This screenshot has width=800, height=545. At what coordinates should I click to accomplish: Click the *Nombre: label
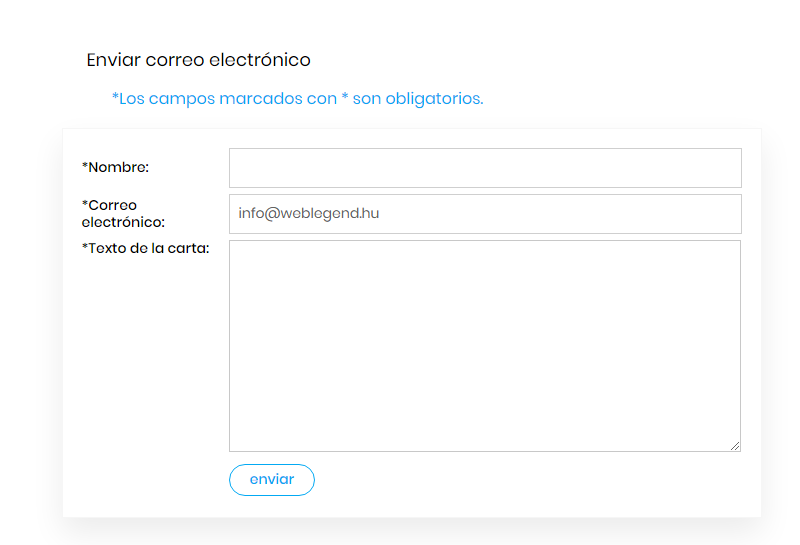point(115,167)
